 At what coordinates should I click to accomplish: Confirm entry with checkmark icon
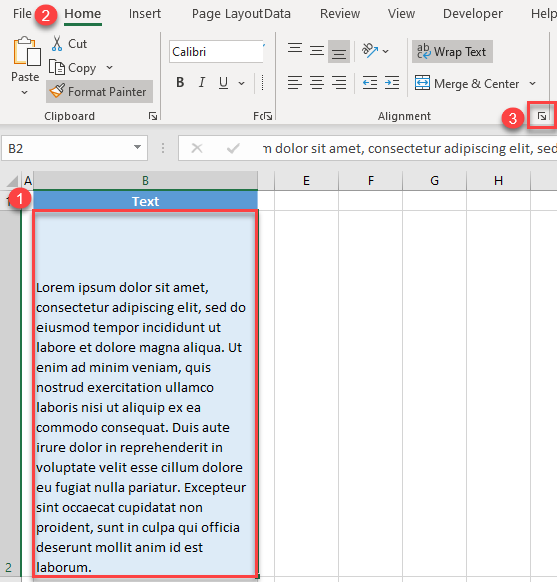233,148
